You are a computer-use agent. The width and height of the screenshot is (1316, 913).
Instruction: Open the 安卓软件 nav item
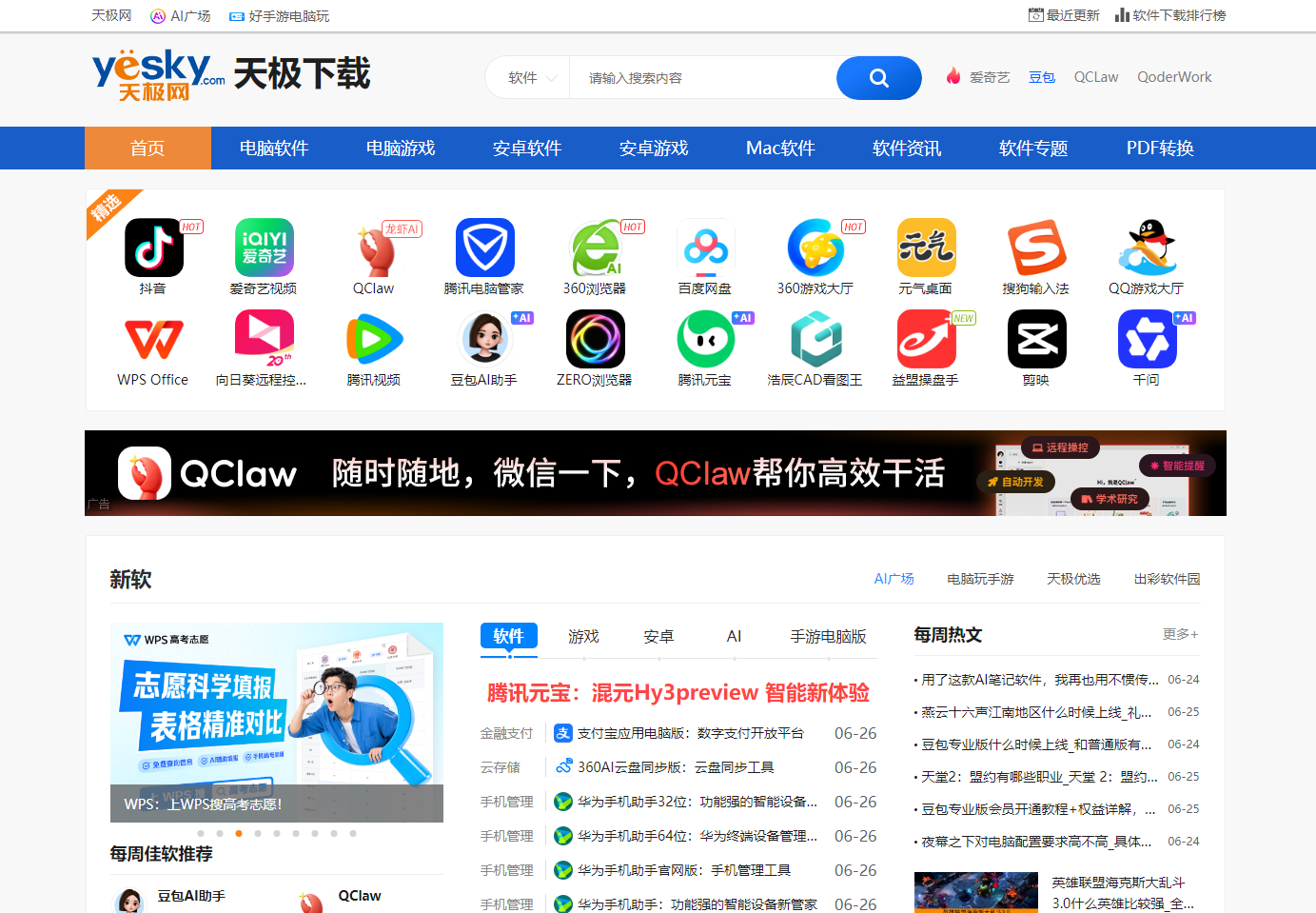(x=527, y=148)
